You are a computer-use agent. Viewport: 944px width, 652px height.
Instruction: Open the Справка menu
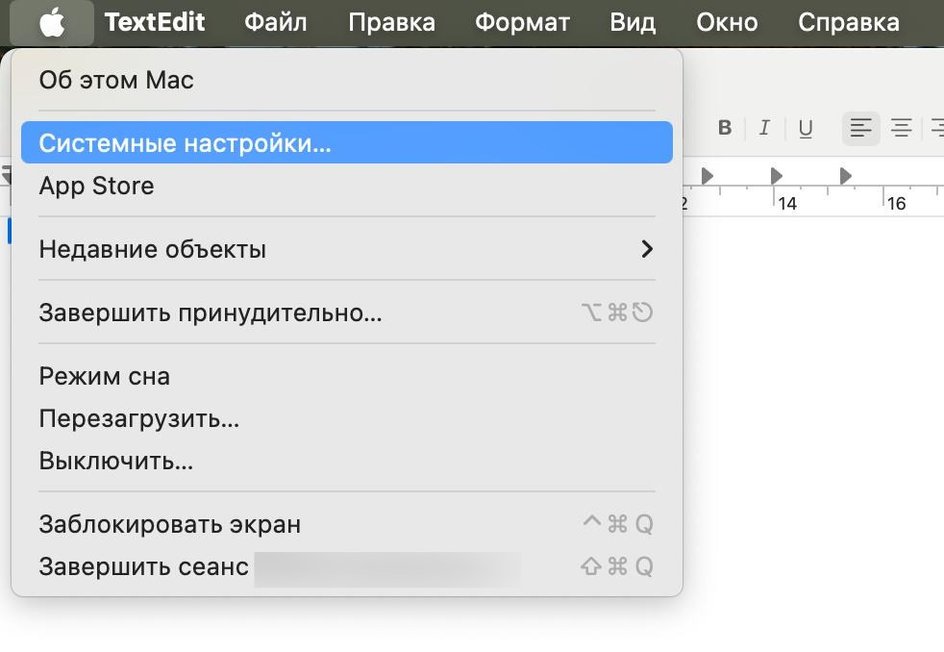(848, 23)
